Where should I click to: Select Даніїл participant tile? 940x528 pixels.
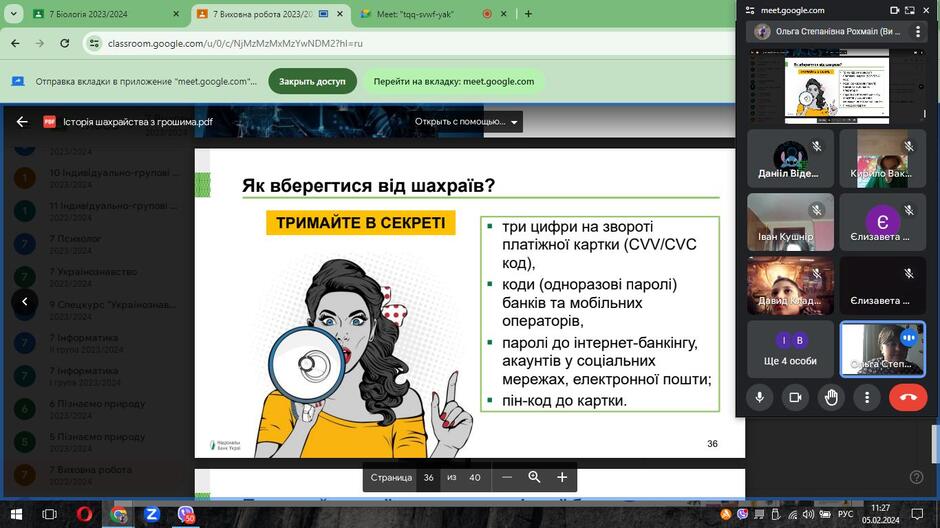point(791,158)
